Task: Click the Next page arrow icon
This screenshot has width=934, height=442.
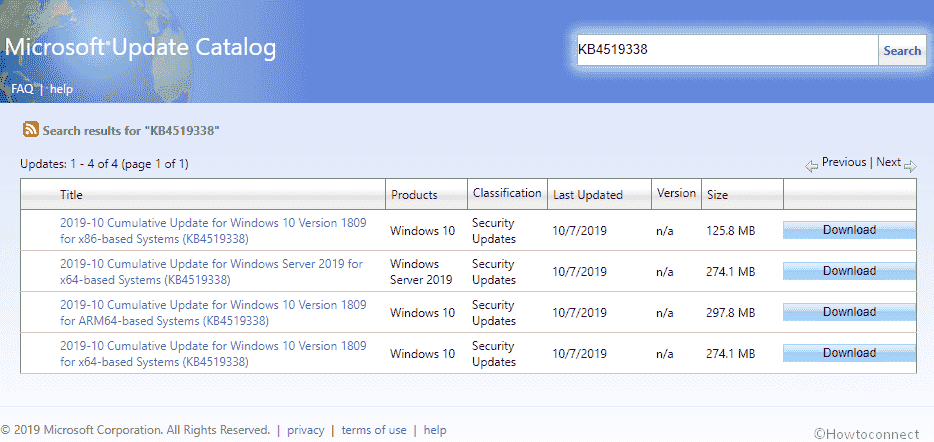Action: (x=910, y=167)
